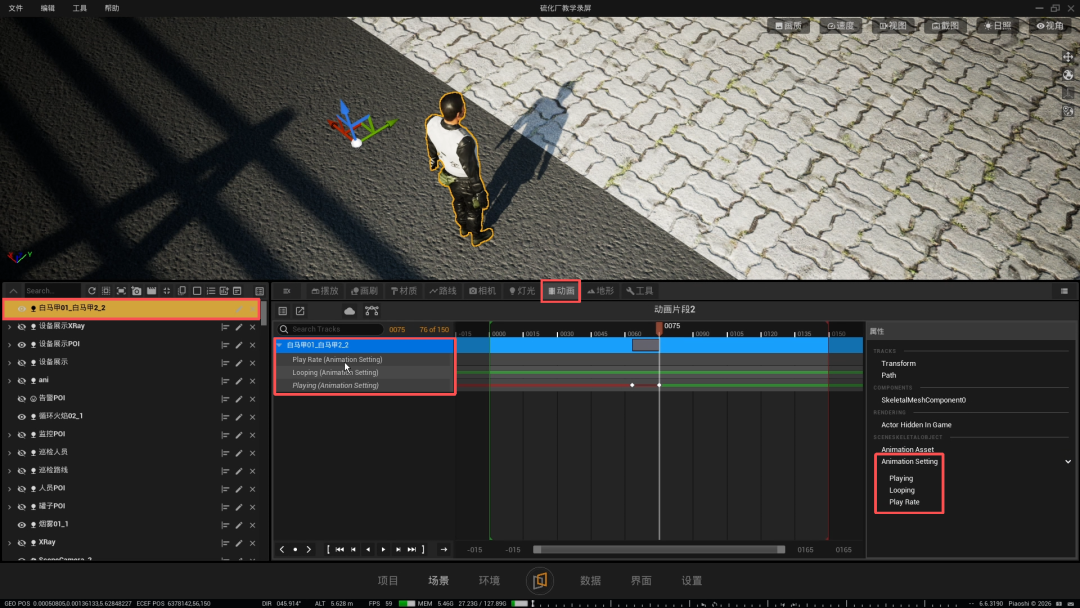Viewport: 1080px width, 608px height.
Task: Click the curve path editor icon beside the cloud icon
Action: click(x=372, y=311)
